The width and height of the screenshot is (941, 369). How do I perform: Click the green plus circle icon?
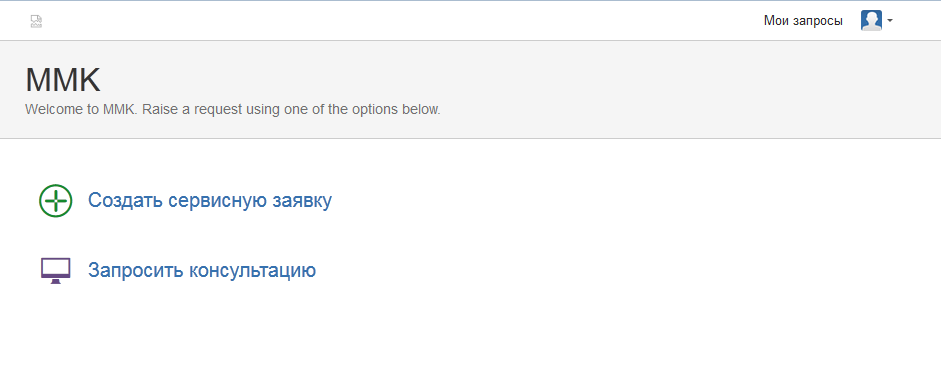(x=56, y=200)
